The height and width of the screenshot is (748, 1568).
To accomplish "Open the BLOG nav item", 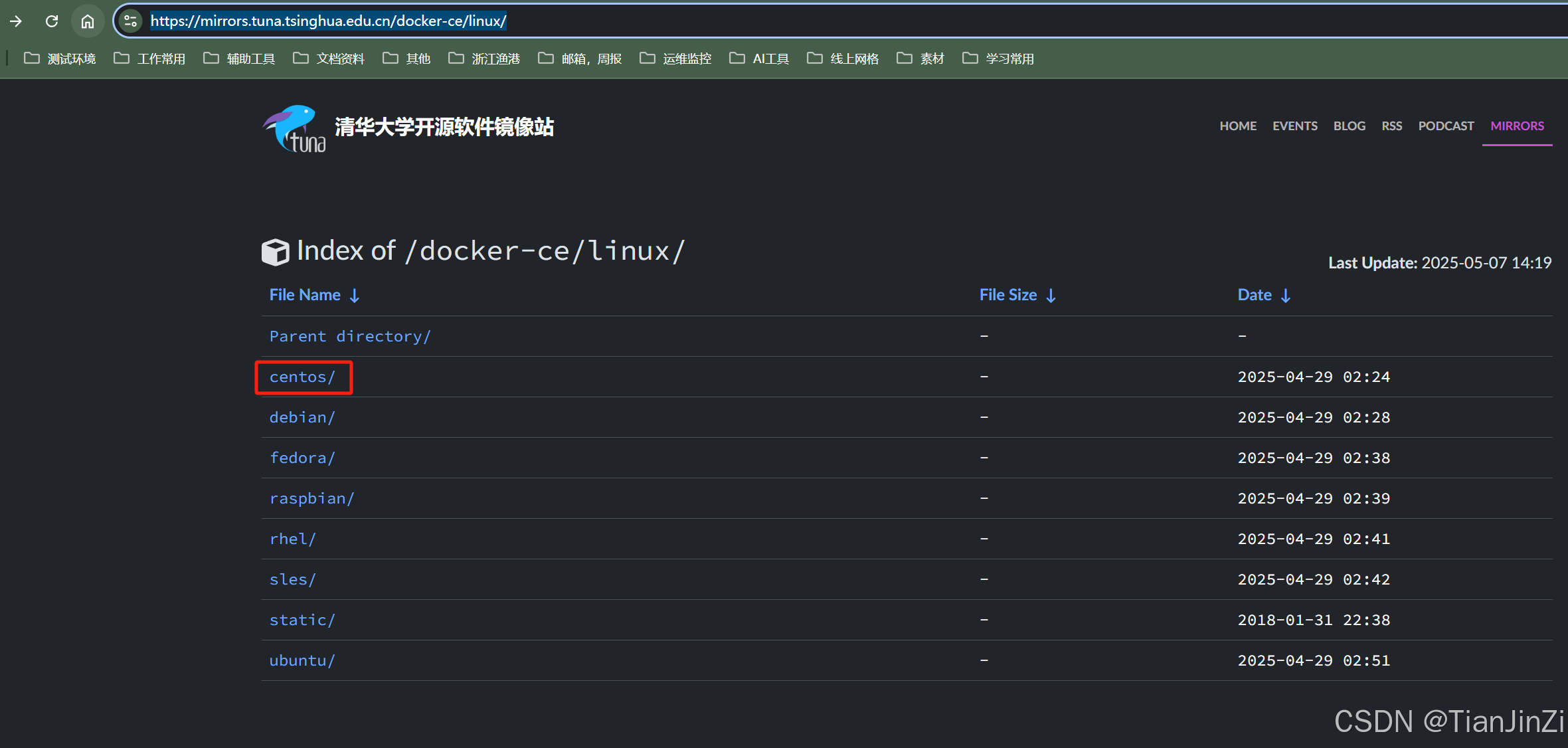I will pos(1349,126).
